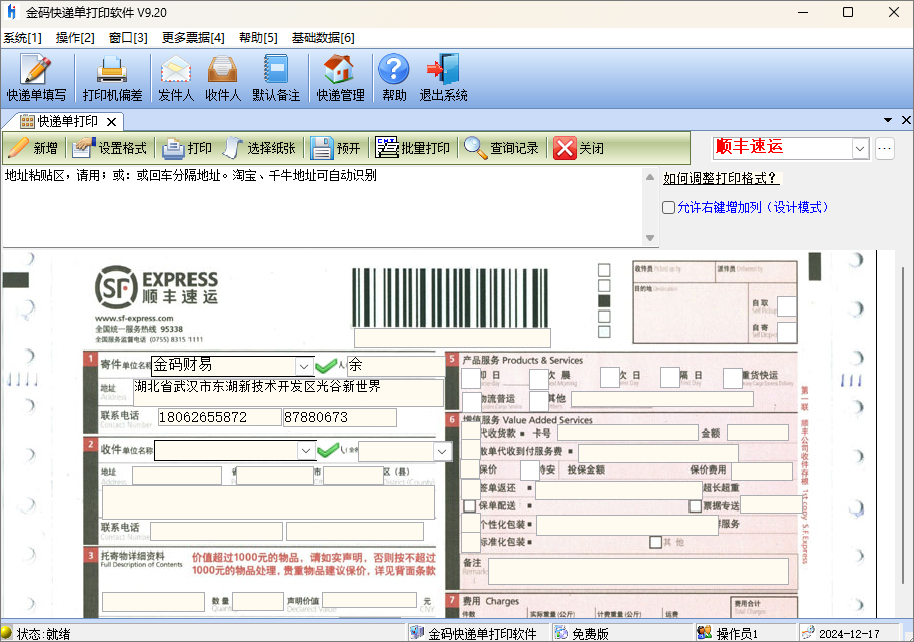Click the 打印机偏差 printer icon
The width and height of the screenshot is (914, 642).
point(112,79)
